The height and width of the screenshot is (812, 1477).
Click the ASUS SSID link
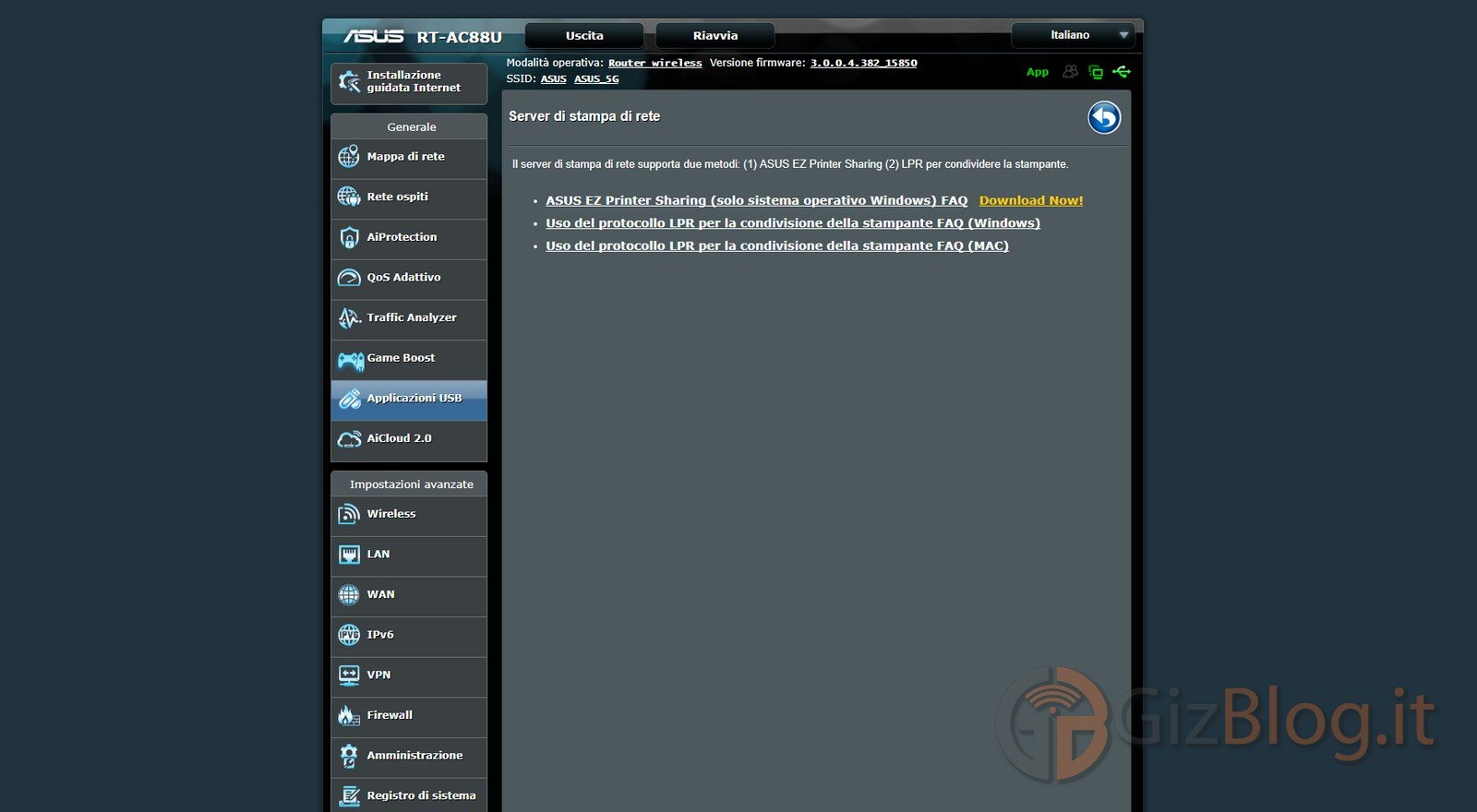[x=554, y=78]
